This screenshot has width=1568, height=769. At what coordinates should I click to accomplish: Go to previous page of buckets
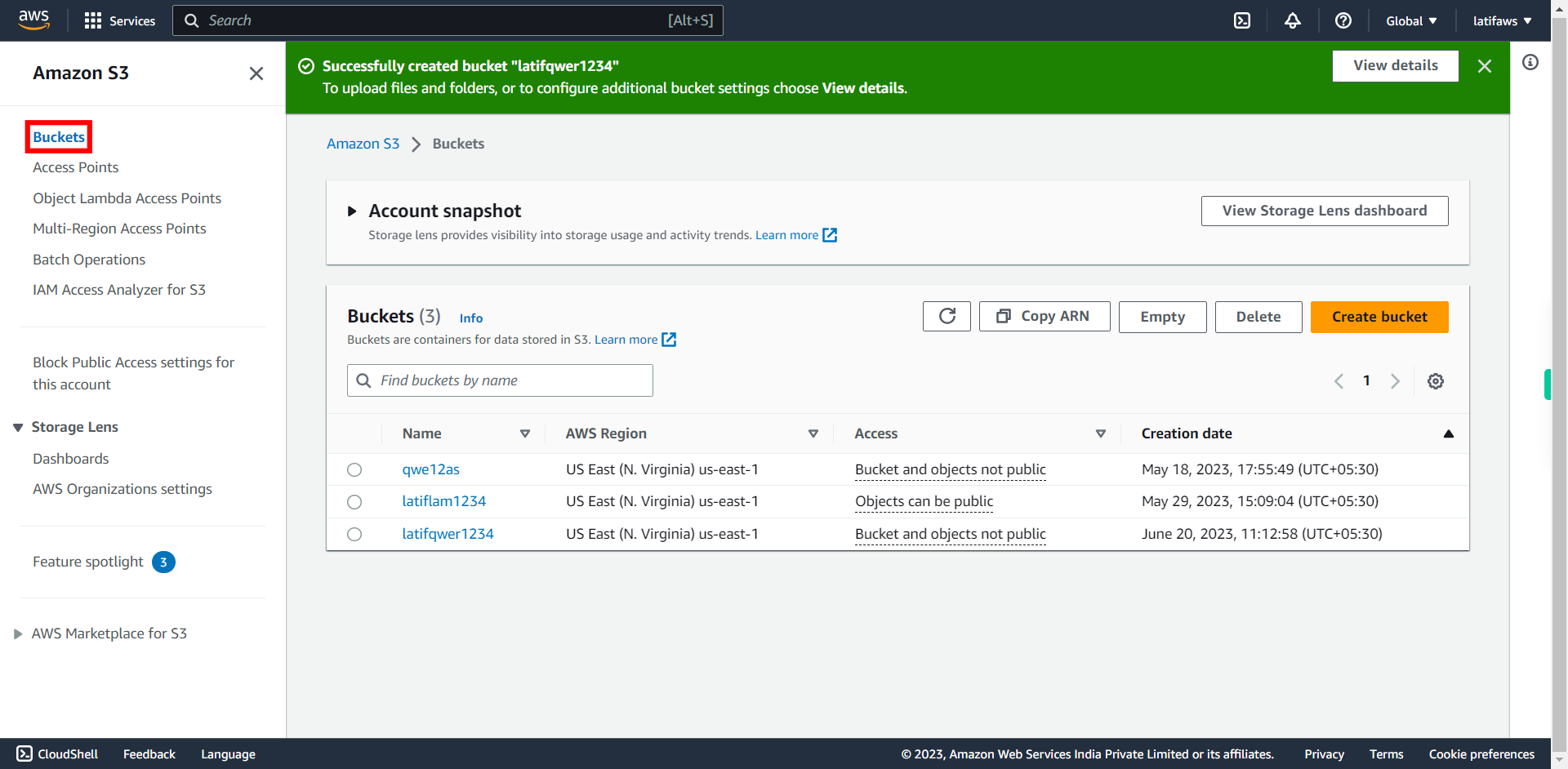(x=1339, y=381)
